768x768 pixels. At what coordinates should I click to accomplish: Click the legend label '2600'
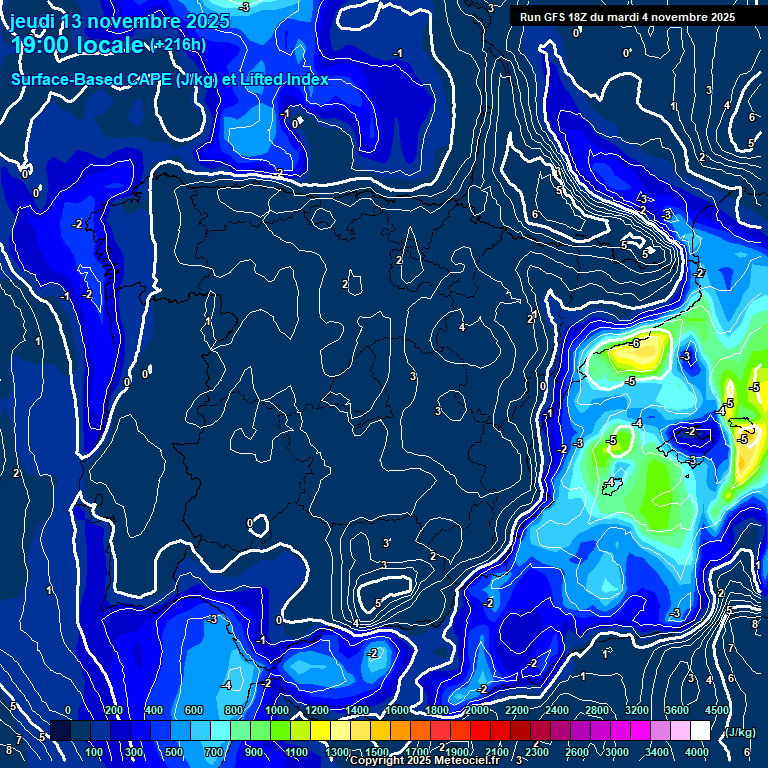(x=576, y=751)
